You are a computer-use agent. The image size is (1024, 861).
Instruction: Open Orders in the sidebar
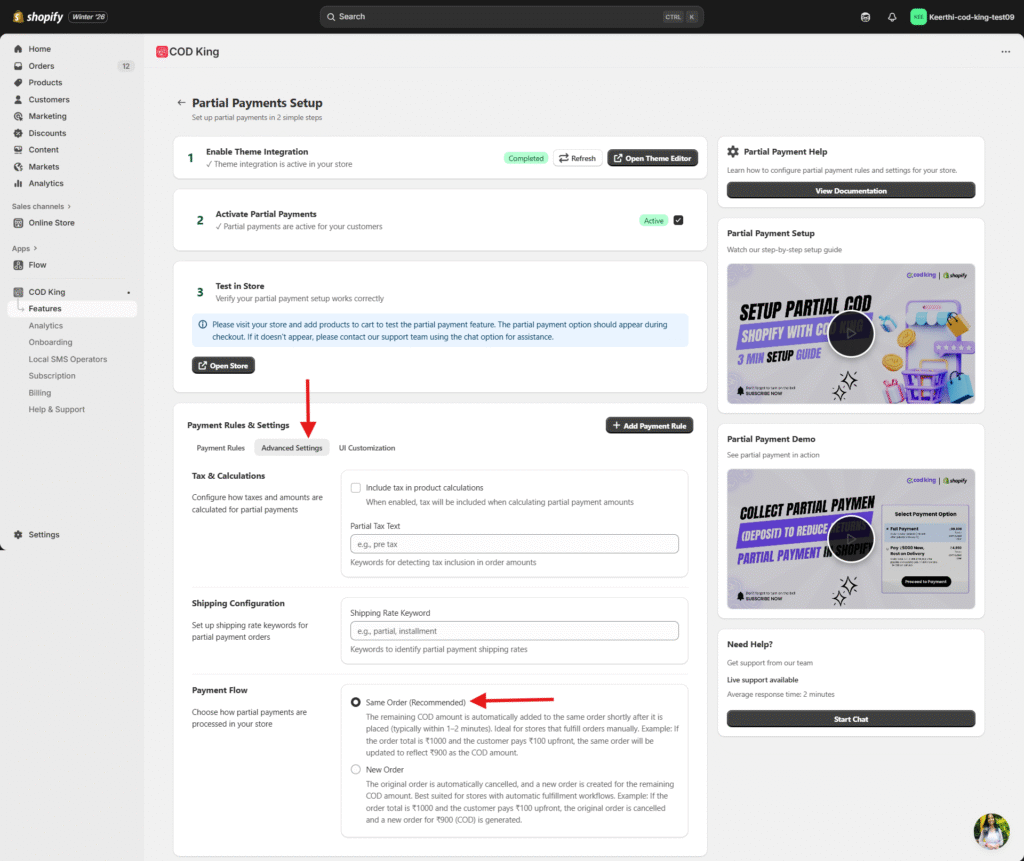point(41,66)
